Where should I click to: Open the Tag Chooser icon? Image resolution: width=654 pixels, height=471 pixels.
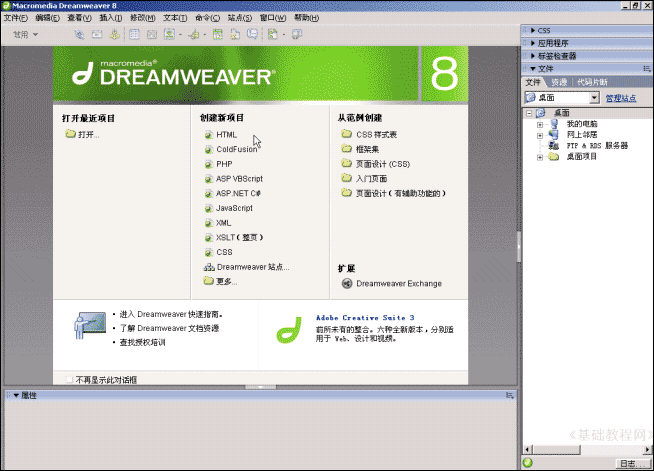tap(297, 35)
